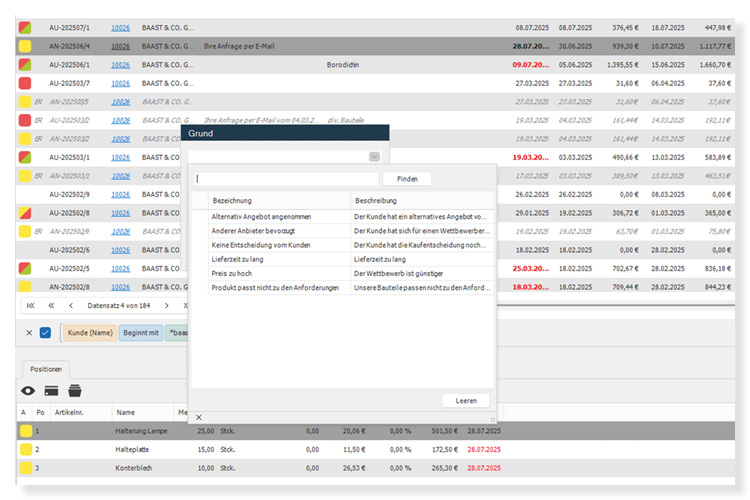Go to next record arrow

click(x=166, y=305)
